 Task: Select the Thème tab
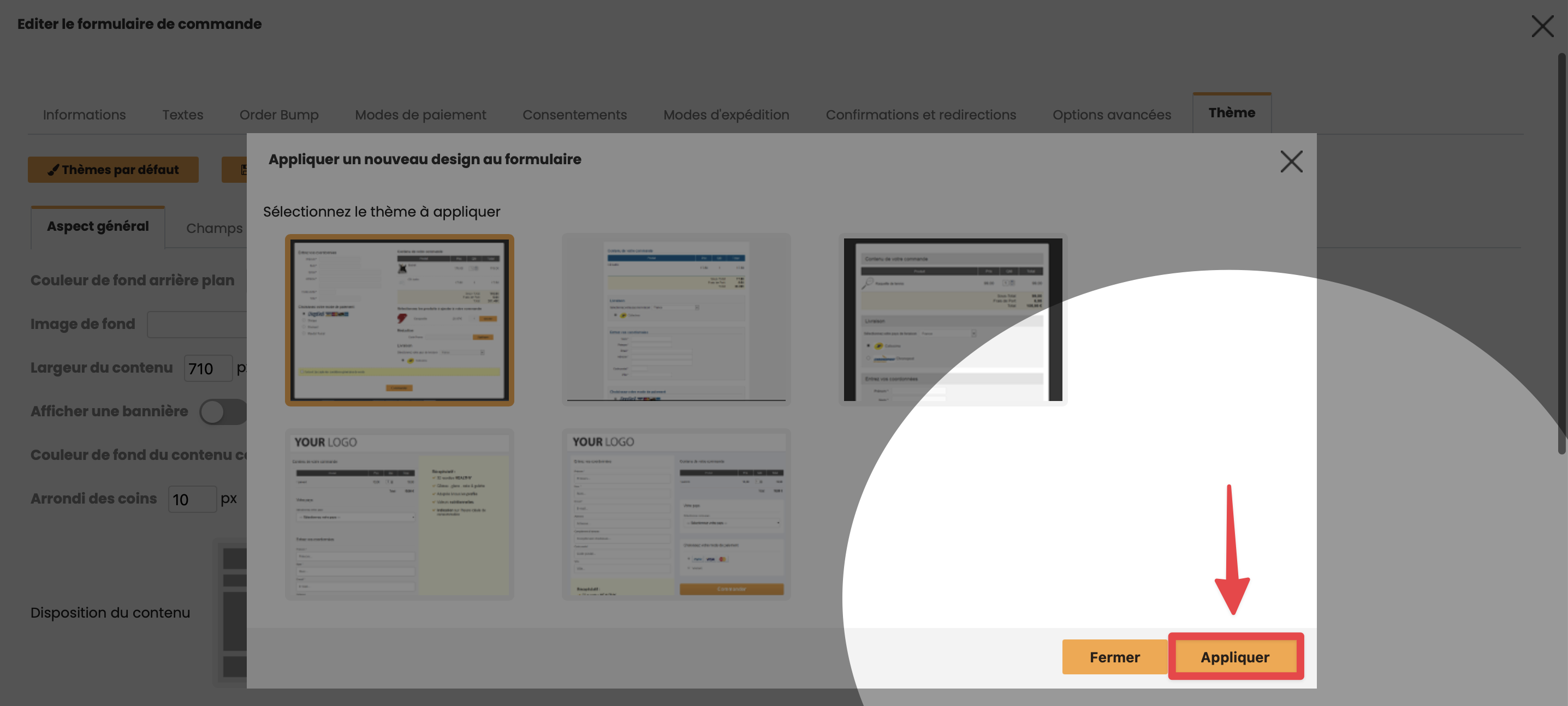coord(1232,112)
